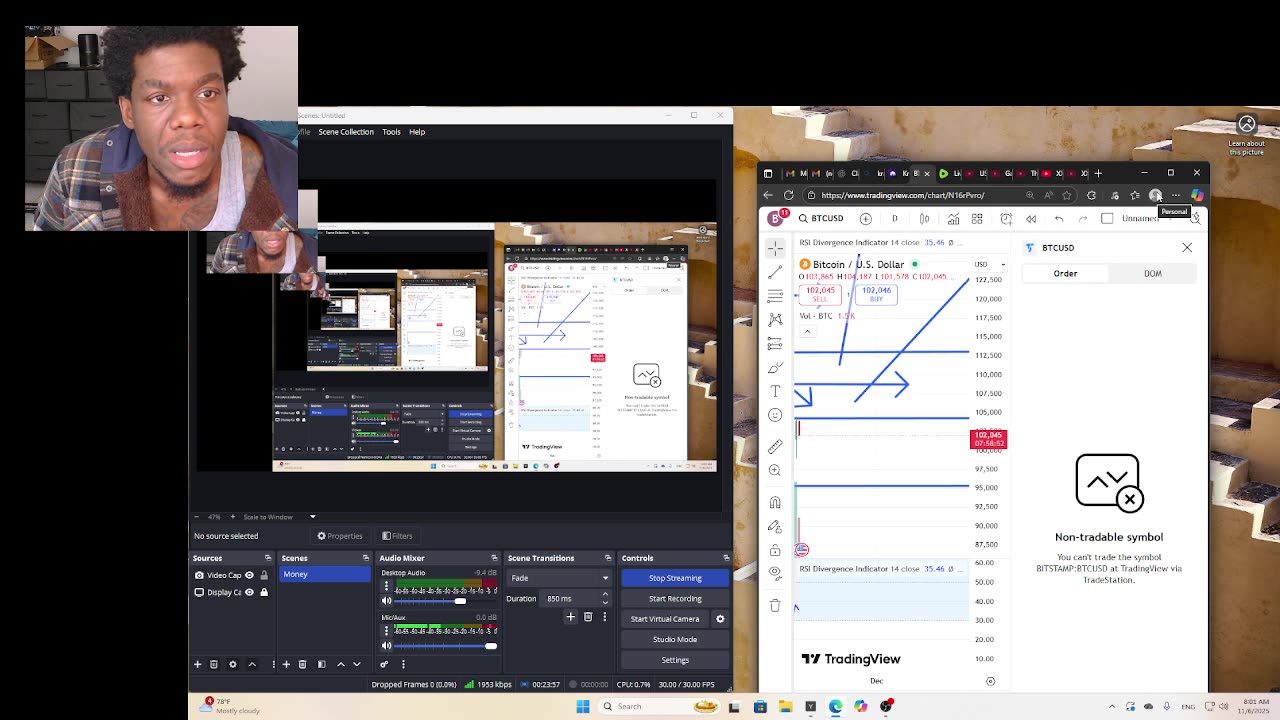Toggle lock all drawings icon
Screen dimensions: 1280x720
click(775, 550)
